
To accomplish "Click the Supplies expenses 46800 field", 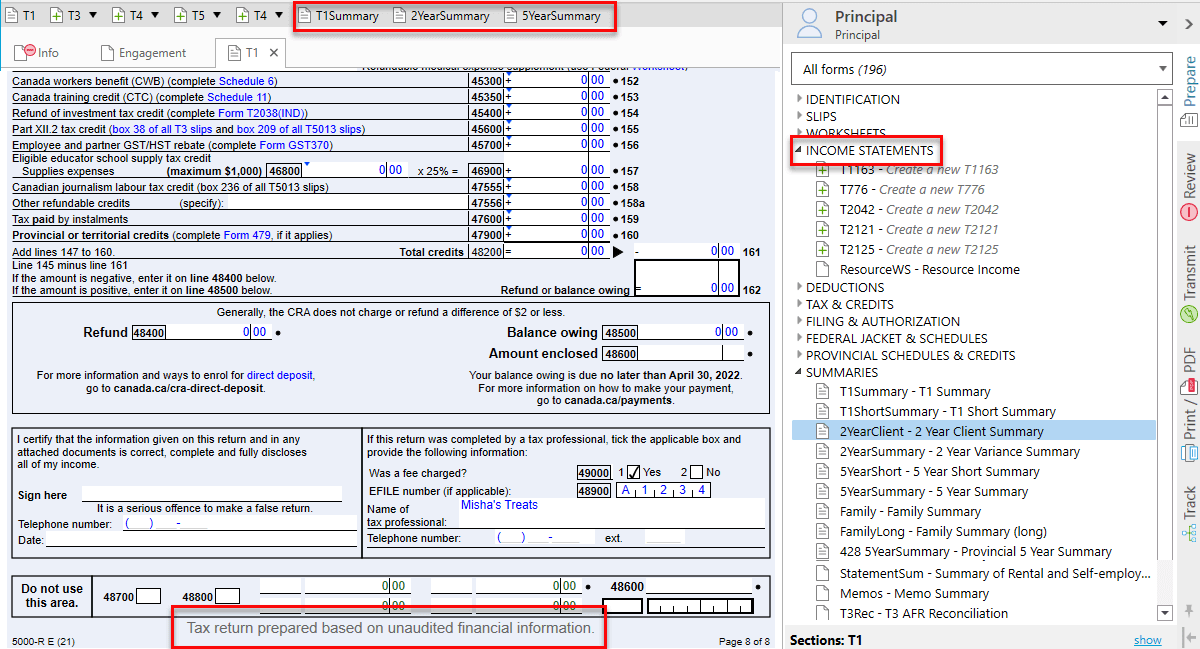I will [354, 171].
